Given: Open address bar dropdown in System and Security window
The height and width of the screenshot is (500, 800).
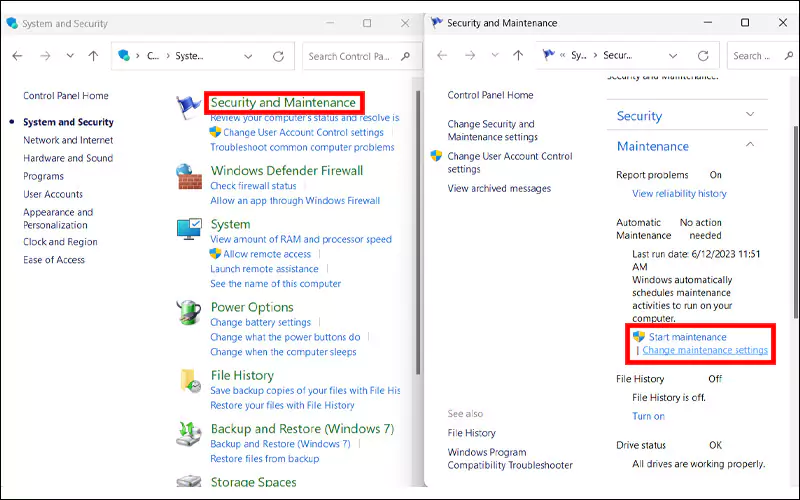Looking at the screenshot, I should tap(248, 56).
